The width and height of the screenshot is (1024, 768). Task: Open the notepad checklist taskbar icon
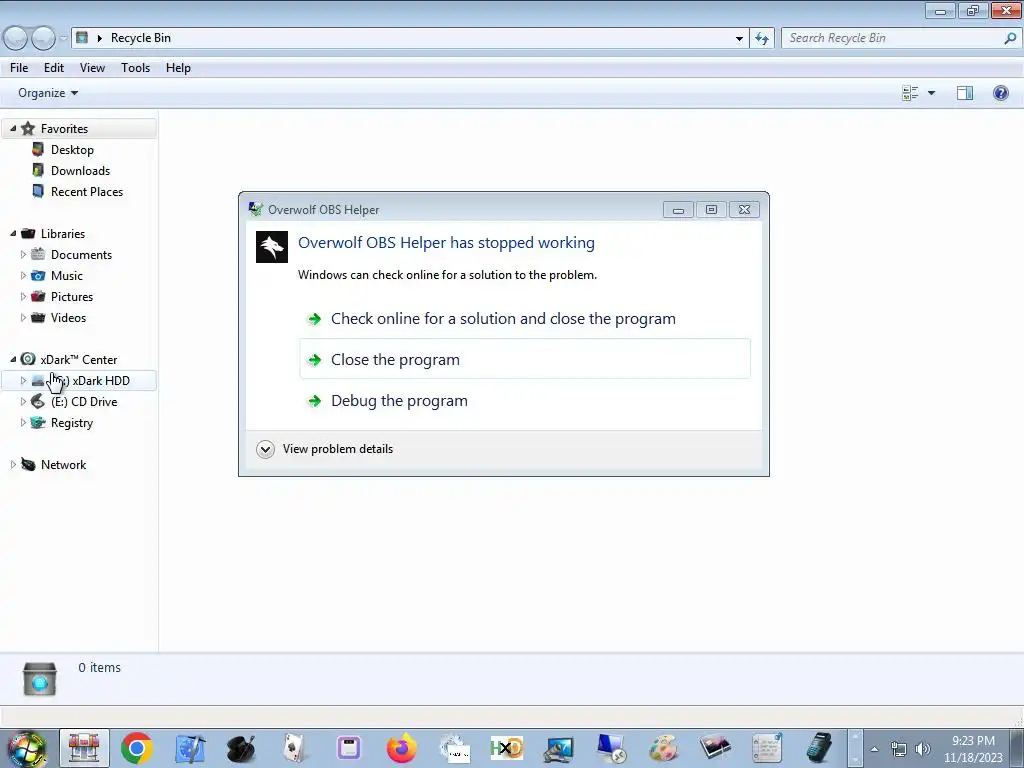[x=767, y=748]
